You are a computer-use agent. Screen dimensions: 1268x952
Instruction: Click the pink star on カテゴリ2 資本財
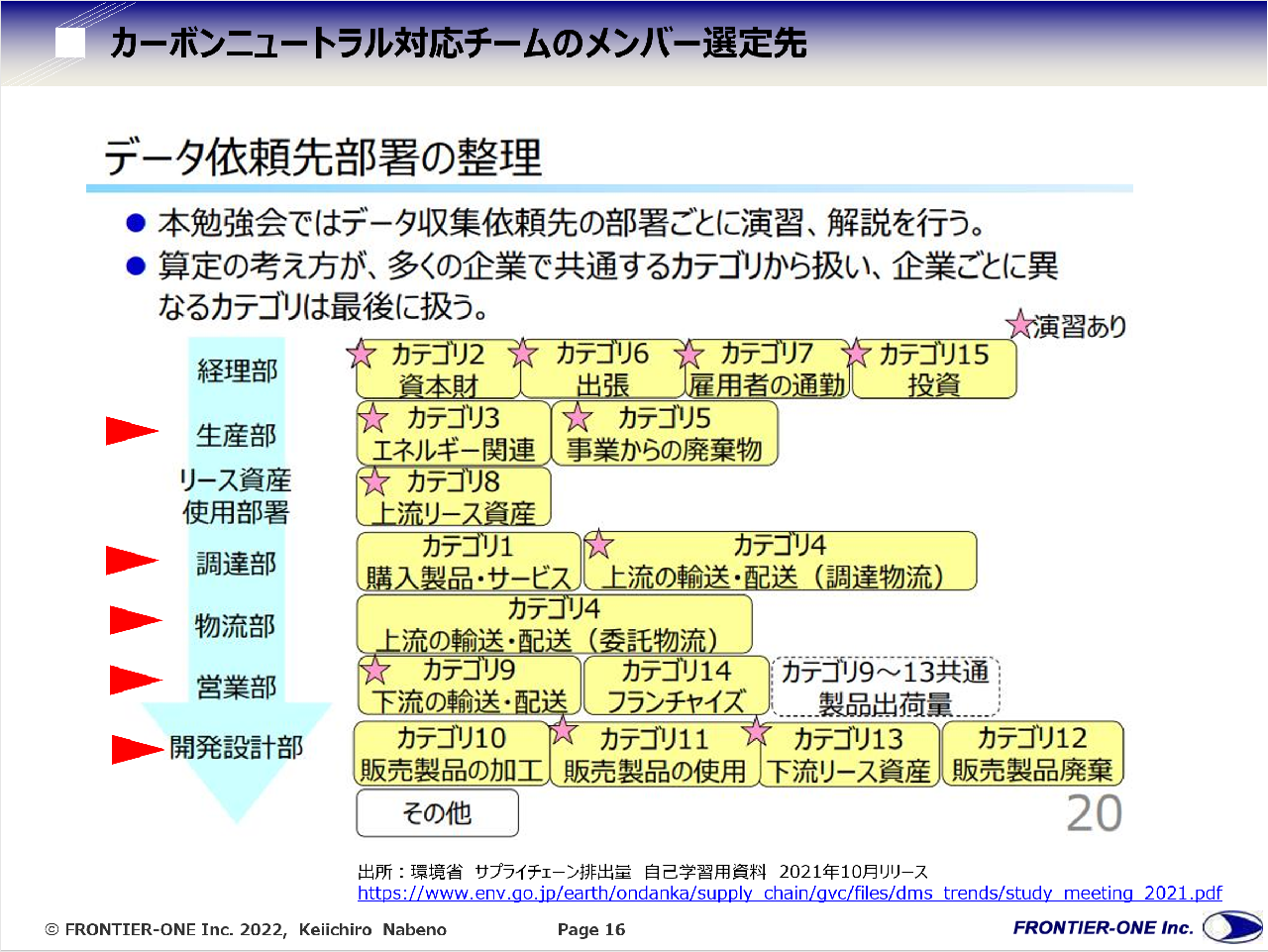coord(362,354)
